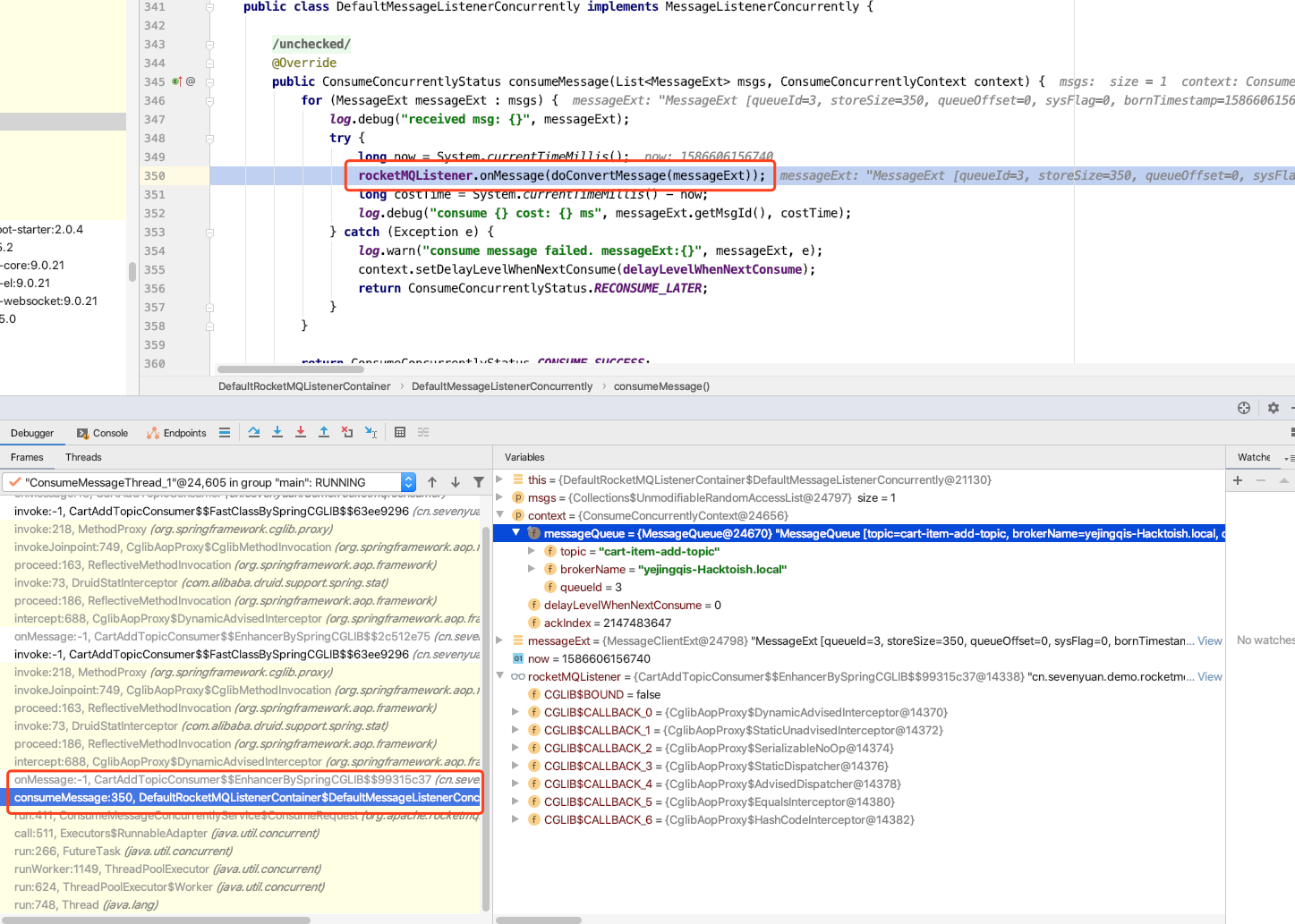
Task: Open the Evaluate Expression calculator icon
Action: (400, 432)
